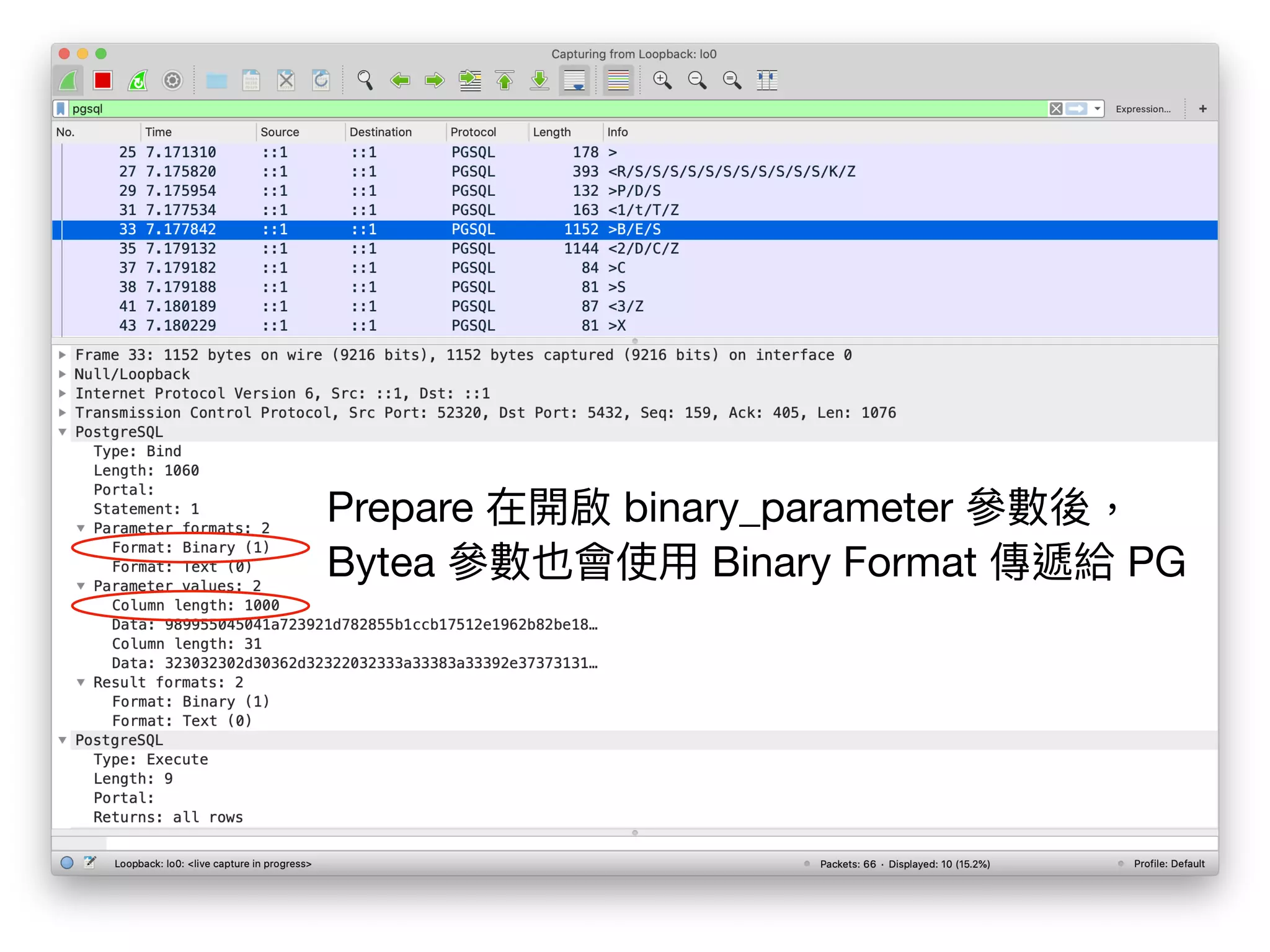This screenshot has width=1270, height=952.
Task: Select packet 31 <1/t/T/Z
Action: click(635, 210)
